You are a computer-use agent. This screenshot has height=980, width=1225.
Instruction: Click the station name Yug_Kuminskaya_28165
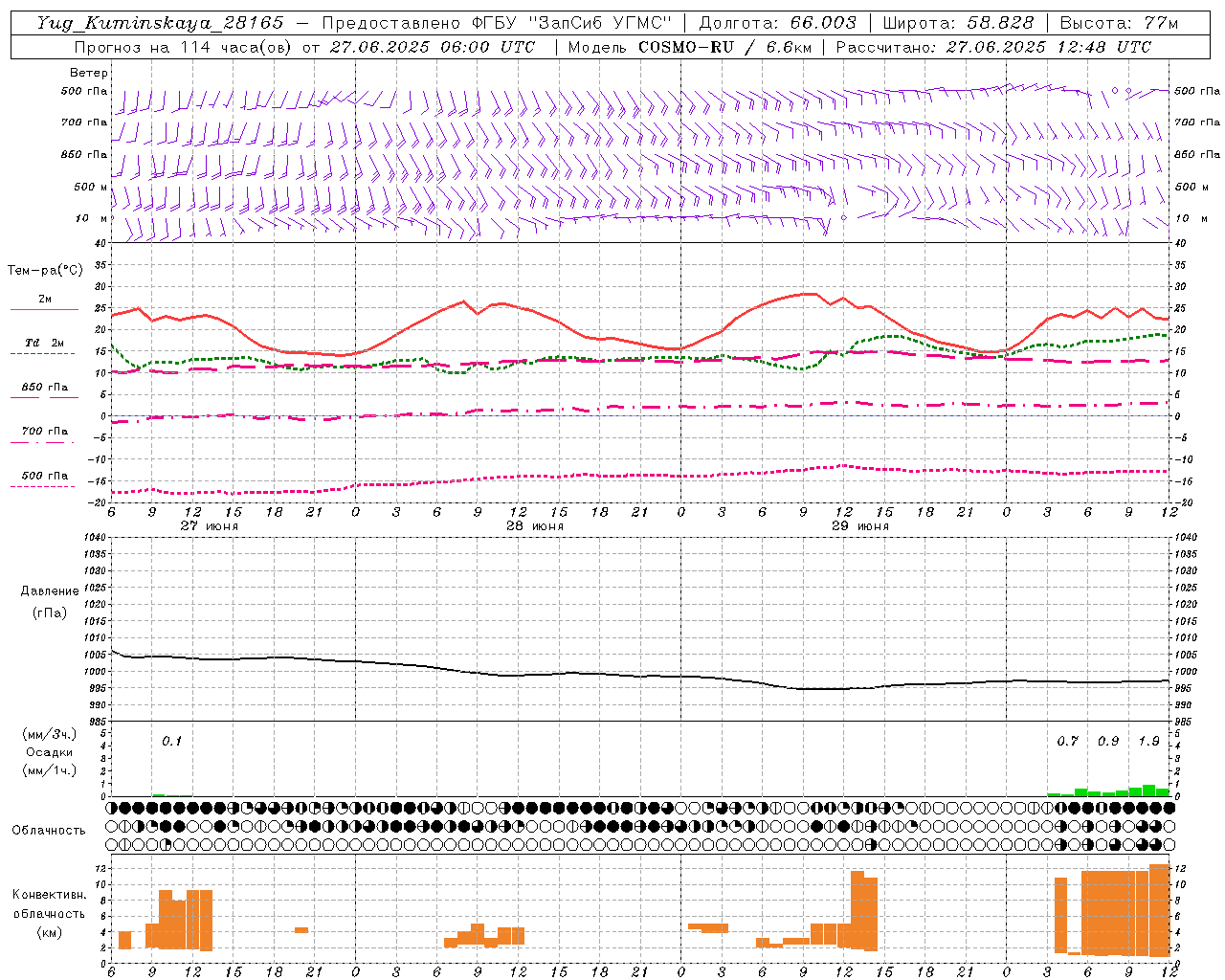161,23
